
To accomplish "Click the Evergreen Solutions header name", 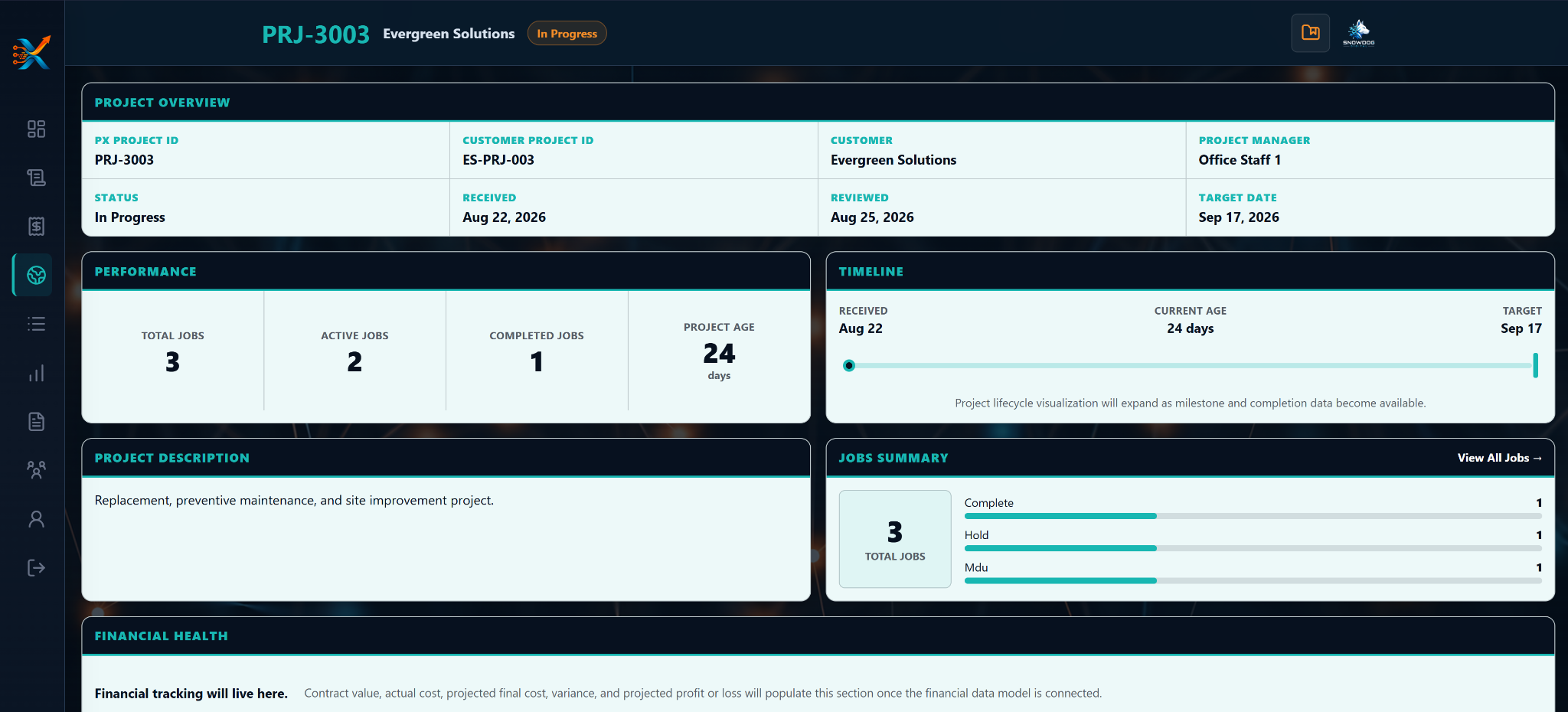I will coord(449,34).
